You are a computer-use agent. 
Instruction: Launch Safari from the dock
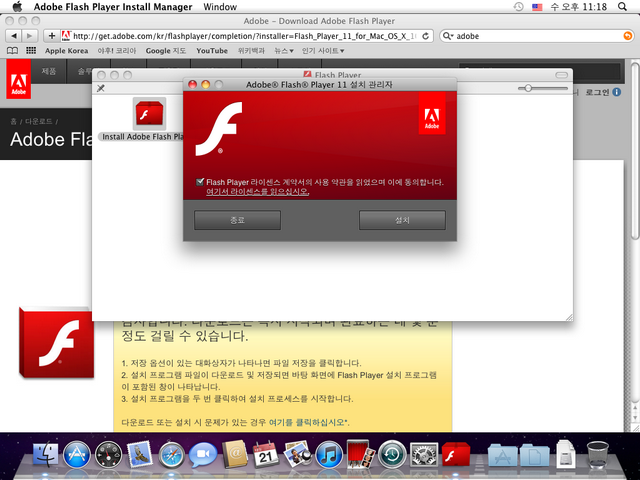click(171, 454)
